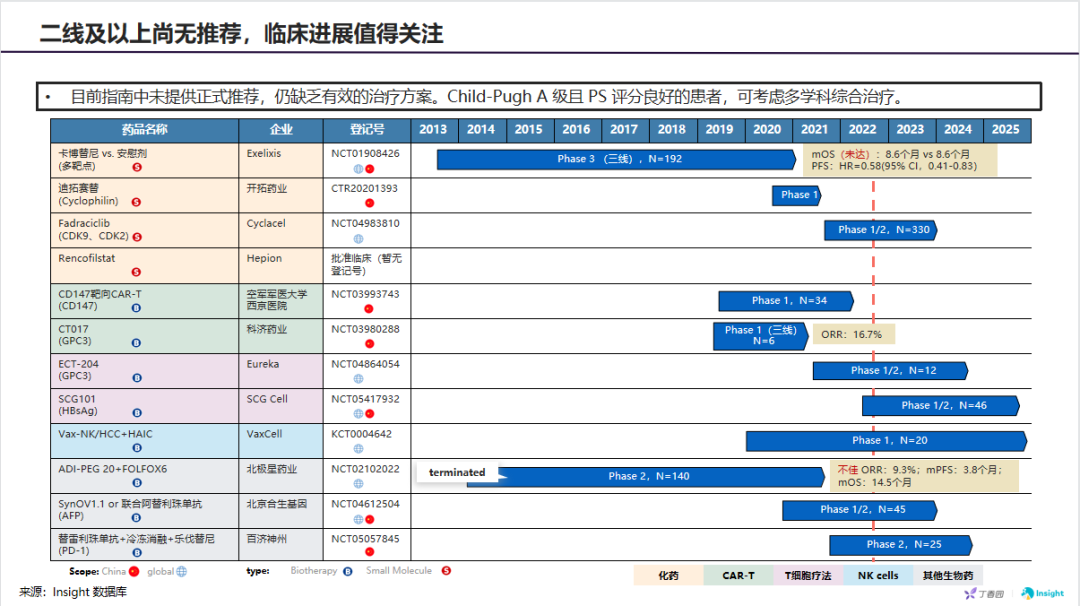Click the B icon in SCG101 (HBsAg) row
1080x606 pixels.
click(x=137, y=413)
